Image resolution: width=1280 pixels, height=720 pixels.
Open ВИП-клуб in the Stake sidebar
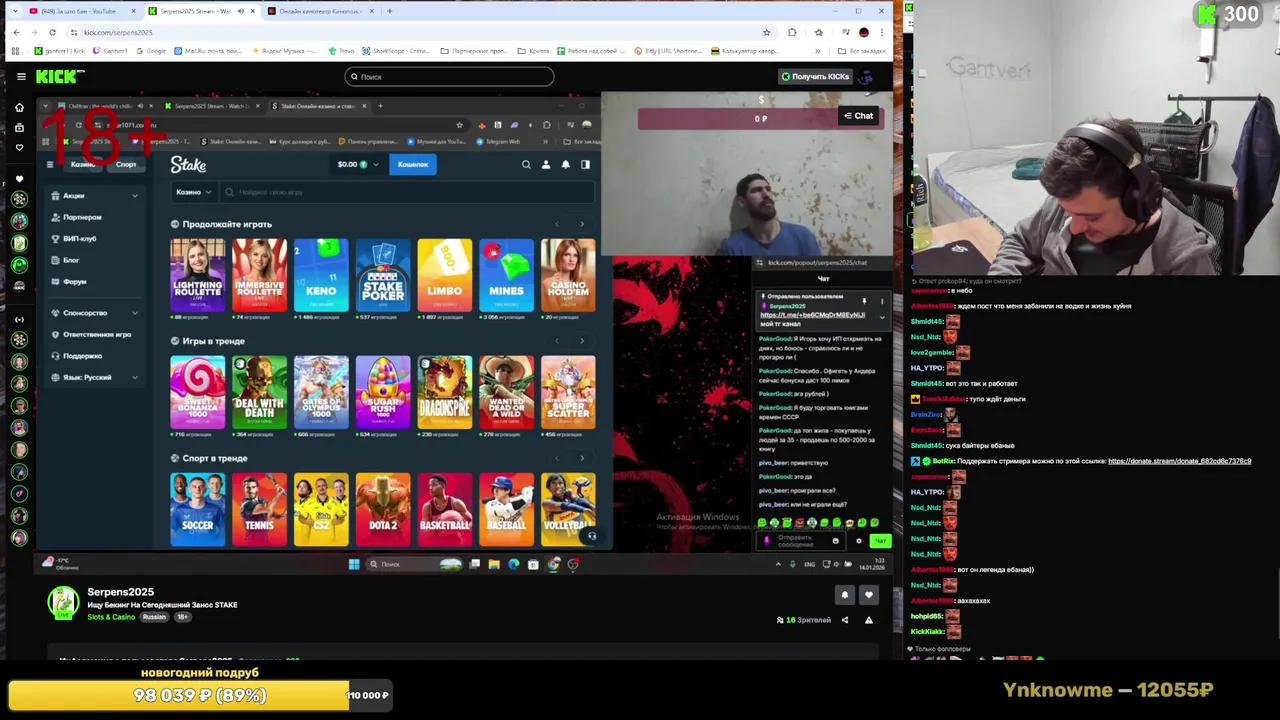click(80, 239)
